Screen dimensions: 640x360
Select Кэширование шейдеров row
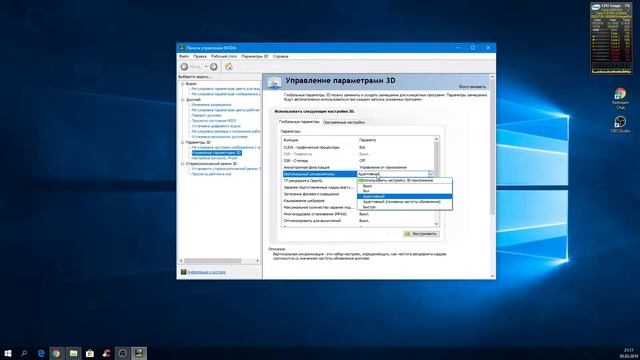coord(320,201)
